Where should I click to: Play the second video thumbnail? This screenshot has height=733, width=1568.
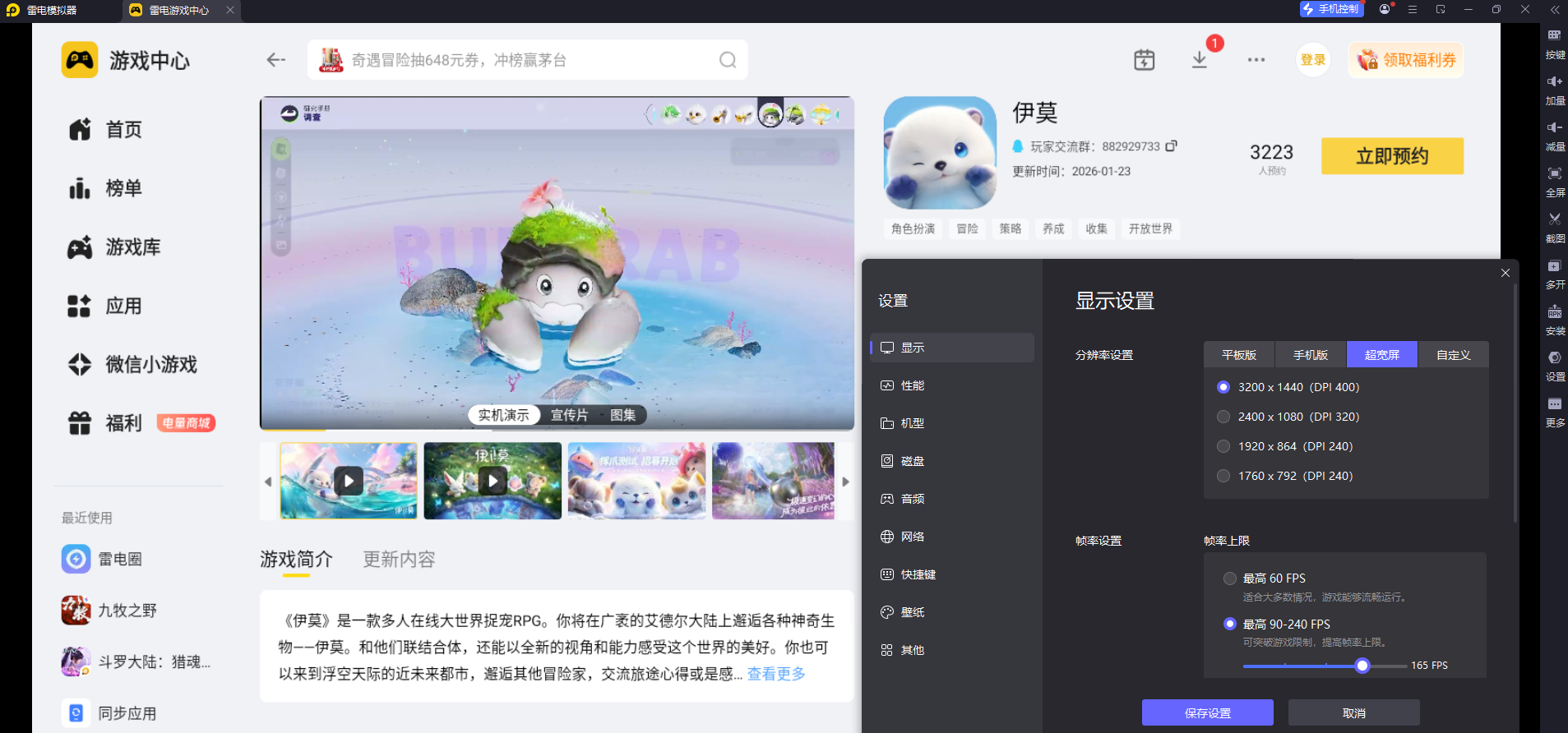pyautogui.click(x=493, y=481)
